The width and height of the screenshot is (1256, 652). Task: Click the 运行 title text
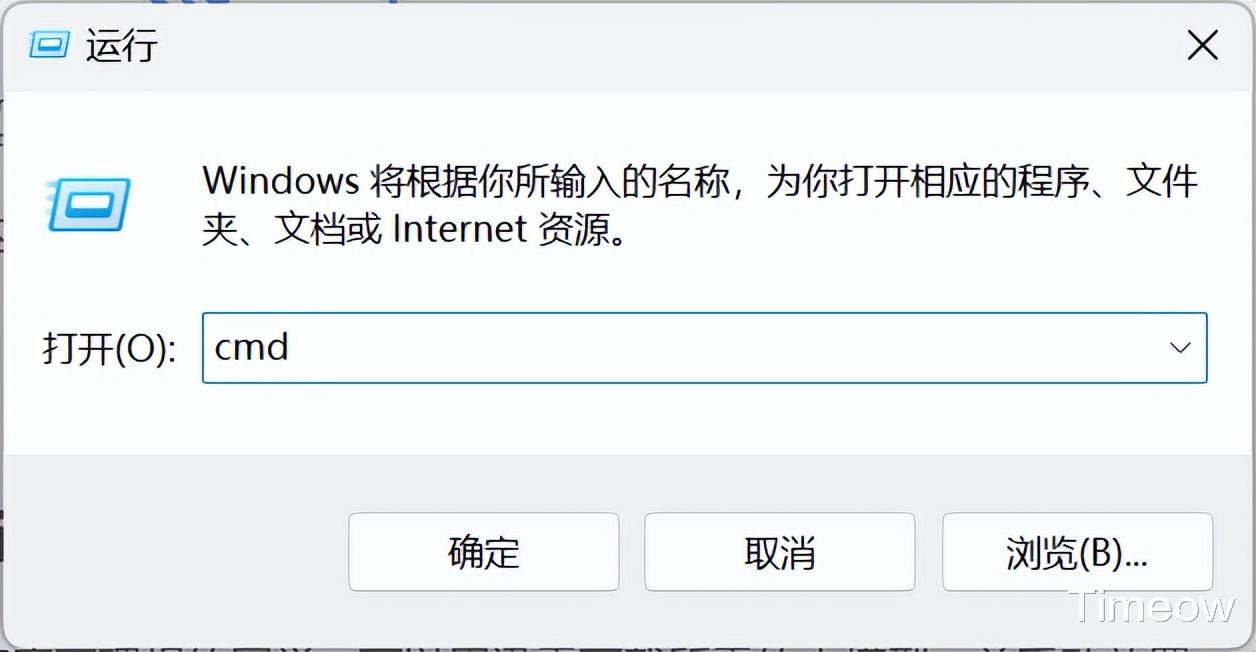click(122, 46)
